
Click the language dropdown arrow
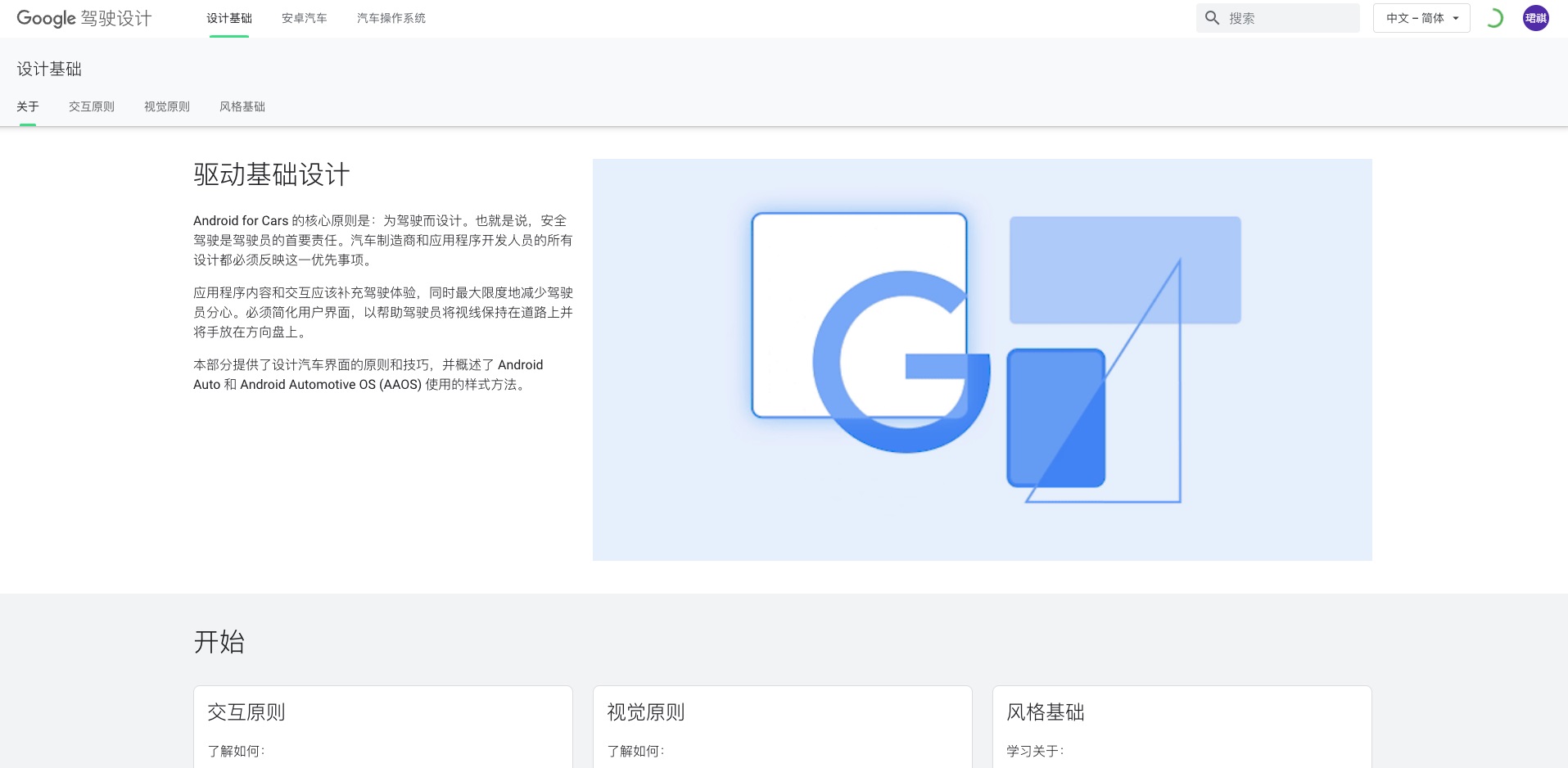coord(1456,18)
